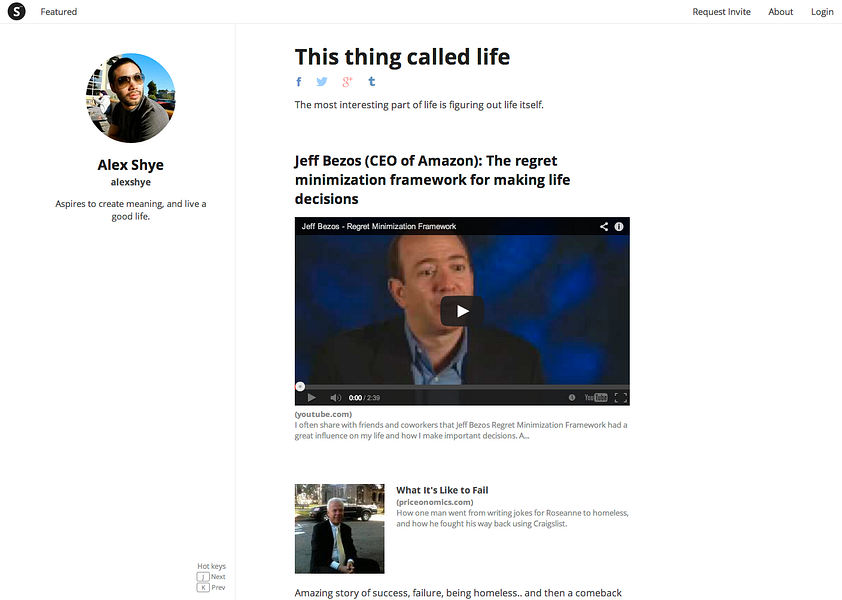The width and height of the screenshot is (842, 600).
Task: Click Alex Shye's round profile photo
Action: point(130,98)
